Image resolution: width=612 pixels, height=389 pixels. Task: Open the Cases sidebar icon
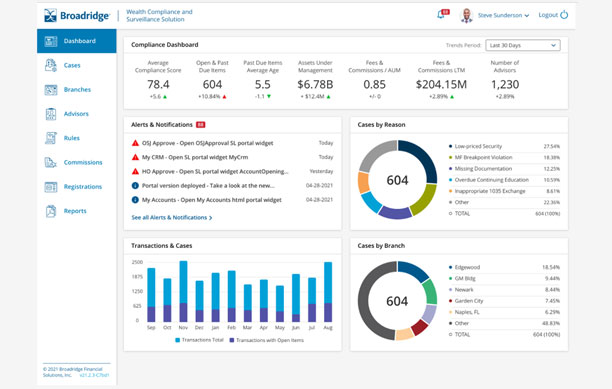click(51, 65)
